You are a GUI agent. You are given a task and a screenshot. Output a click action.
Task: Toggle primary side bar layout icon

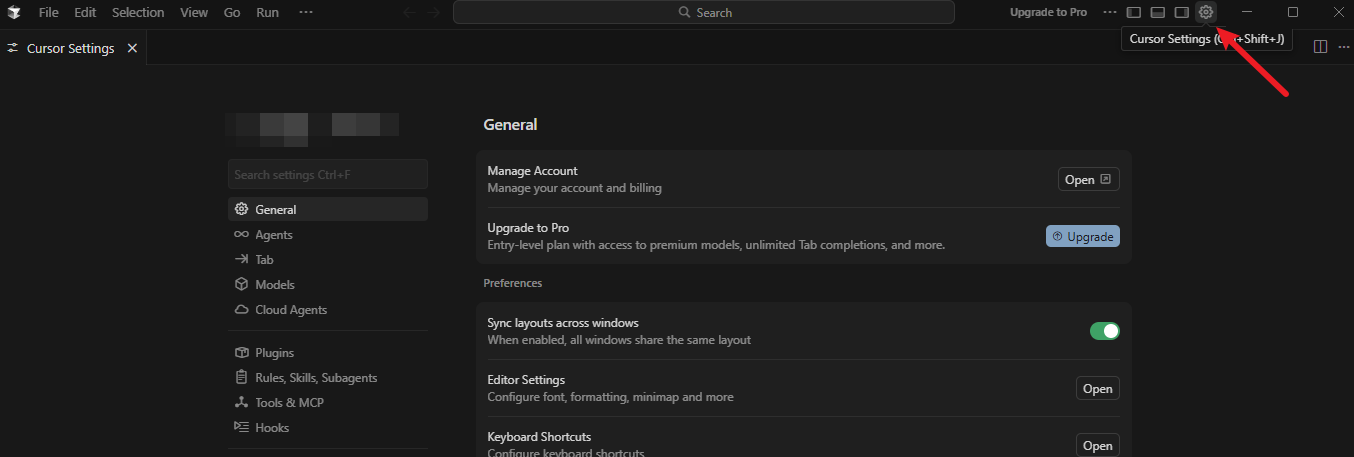tap(1133, 12)
